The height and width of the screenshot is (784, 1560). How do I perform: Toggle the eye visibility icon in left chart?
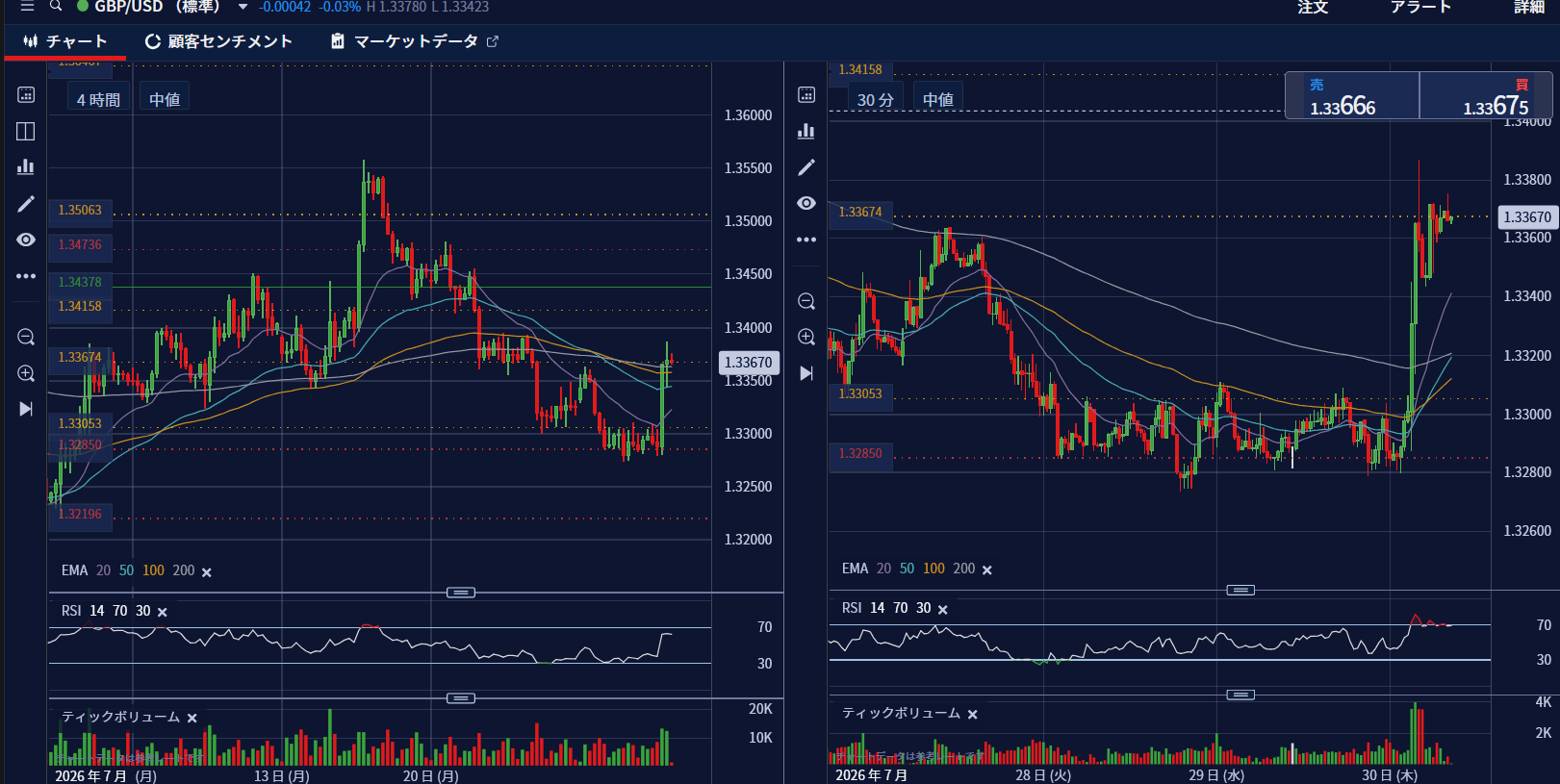[x=26, y=240]
